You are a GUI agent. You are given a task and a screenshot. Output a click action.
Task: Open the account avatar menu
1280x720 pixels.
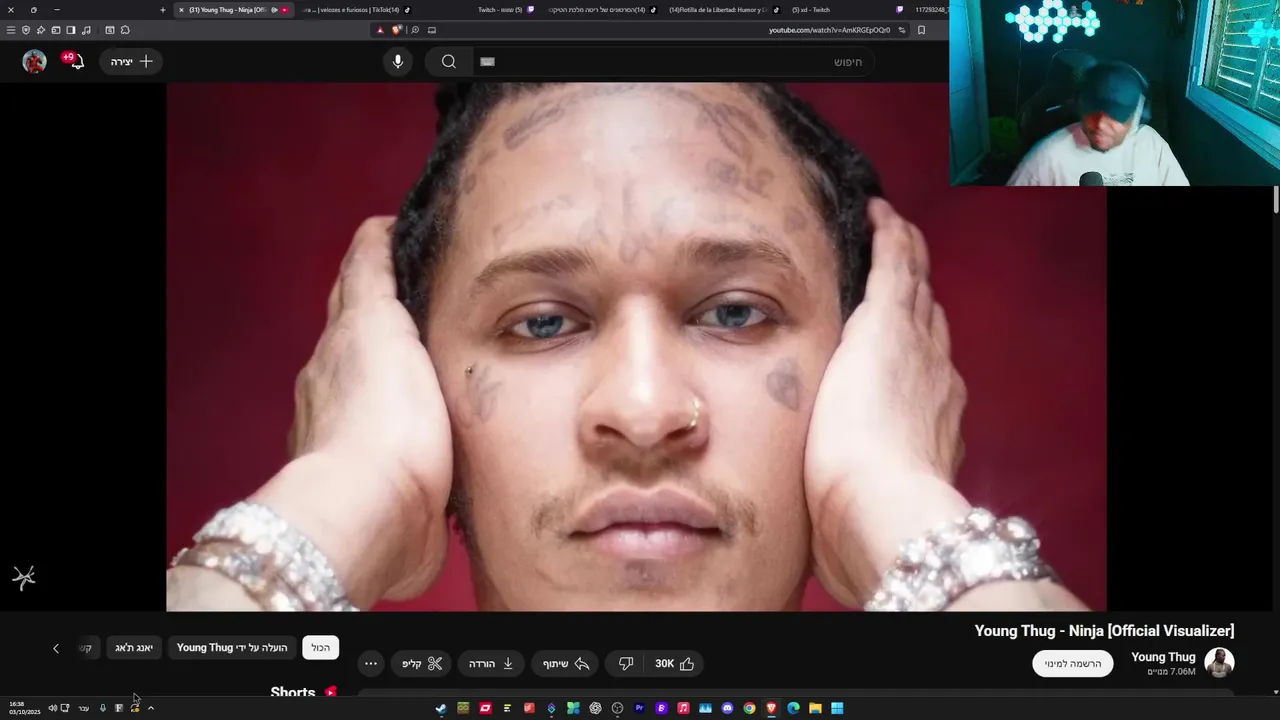click(35, 61)
